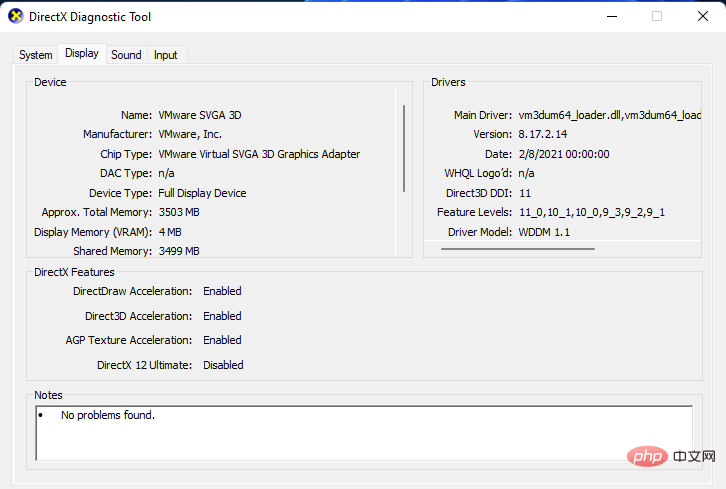Click the main driver value 'vm3dum64_loader.dll'
Viewport: 726px width, 489px height.
coord(570,115)
